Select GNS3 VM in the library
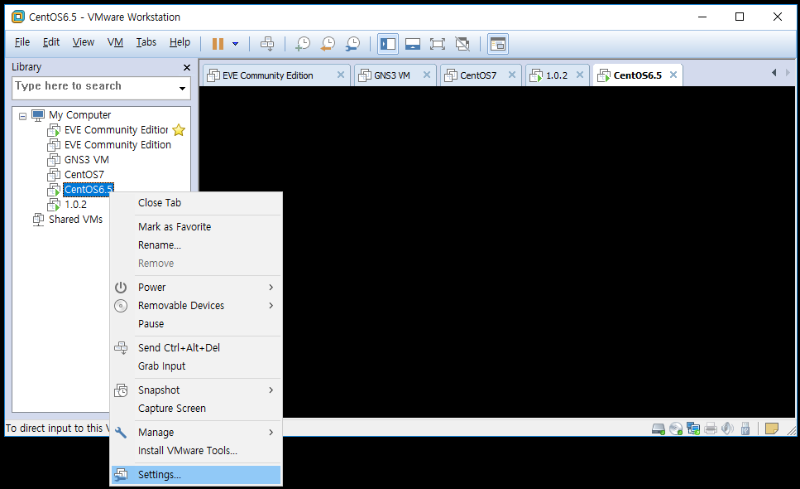Image resolution: width=800 pixels, height=489 pixels. [x=86, y=160]
